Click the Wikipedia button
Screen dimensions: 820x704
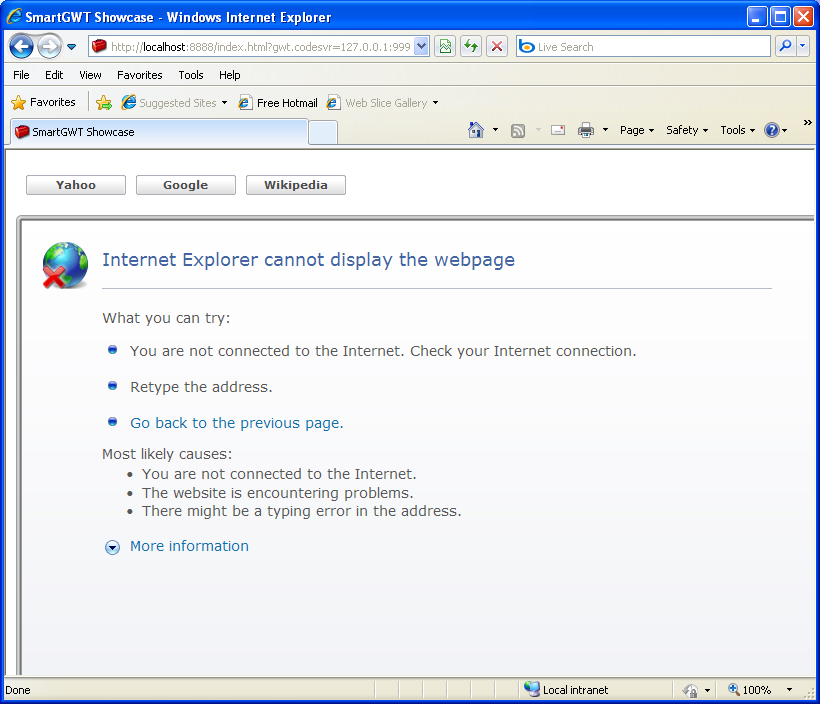[296, 185]
